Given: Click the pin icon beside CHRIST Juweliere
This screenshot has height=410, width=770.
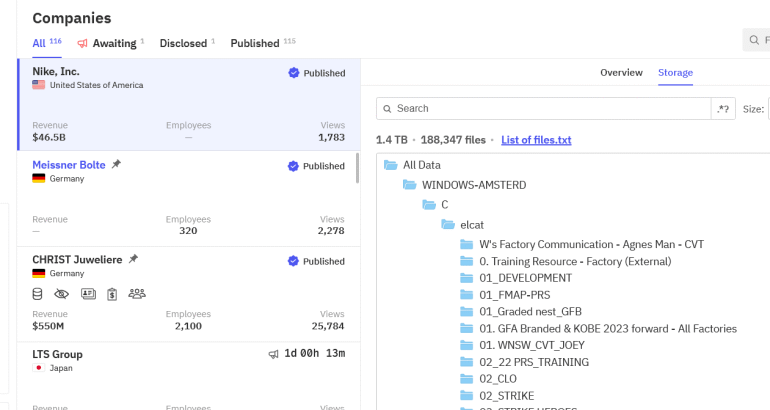Looking at the screenshot, I should click(133, 259).
